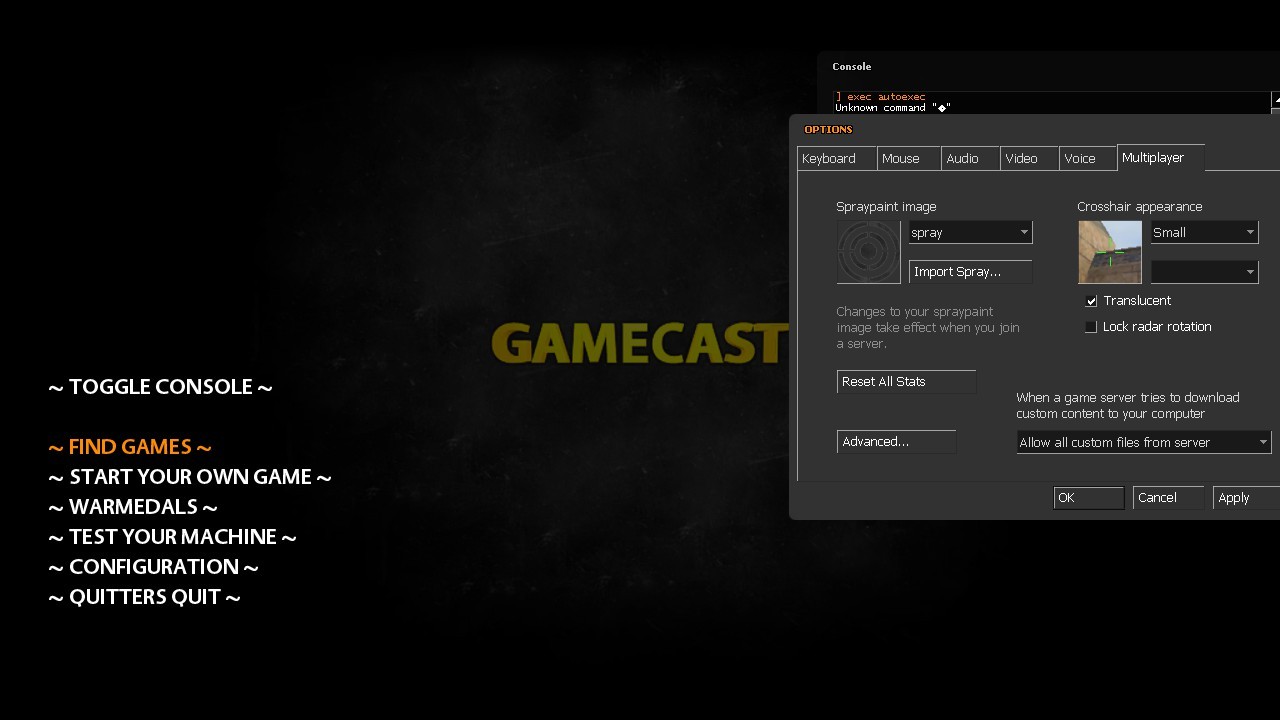Enable Lock radar rotation
The width and height of the screenshot is (1280, 720).
[x=1091, y=326]
